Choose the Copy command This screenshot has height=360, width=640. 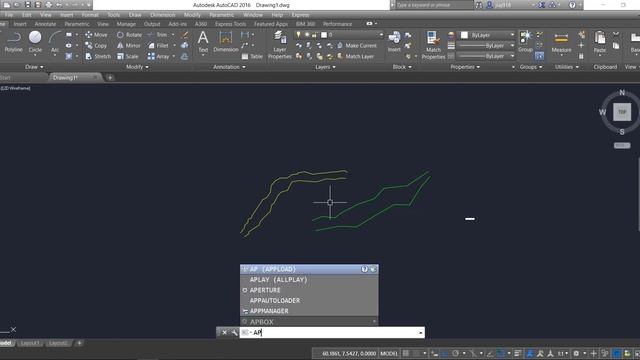point(96,46)
